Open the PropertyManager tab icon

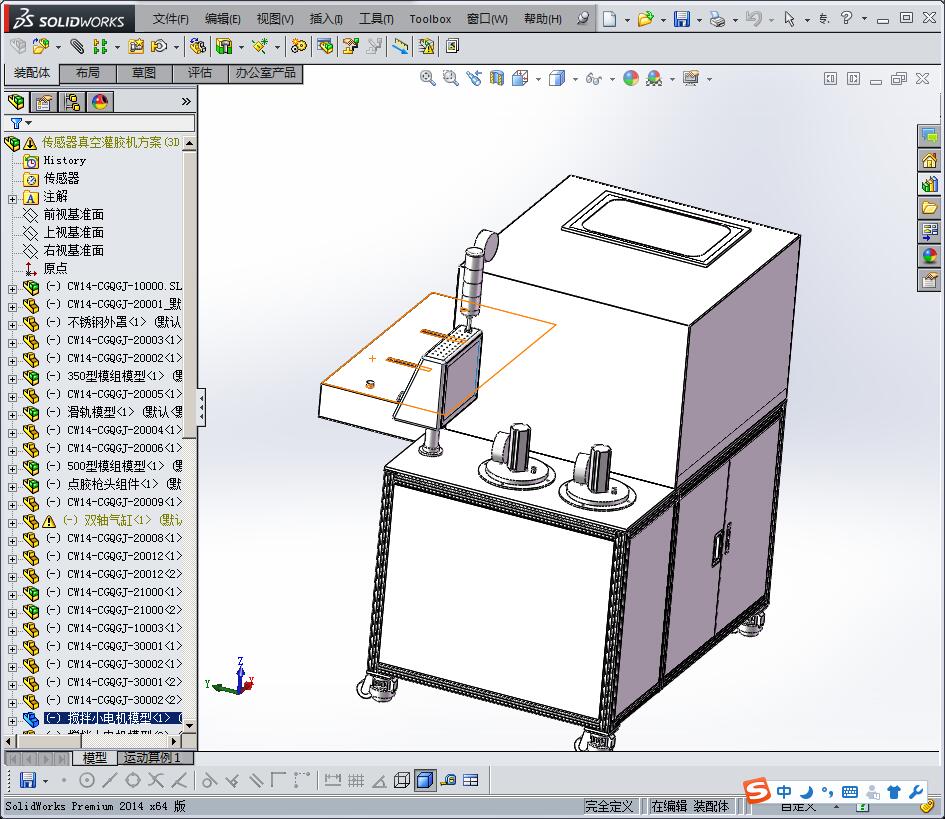coord(43,102)
